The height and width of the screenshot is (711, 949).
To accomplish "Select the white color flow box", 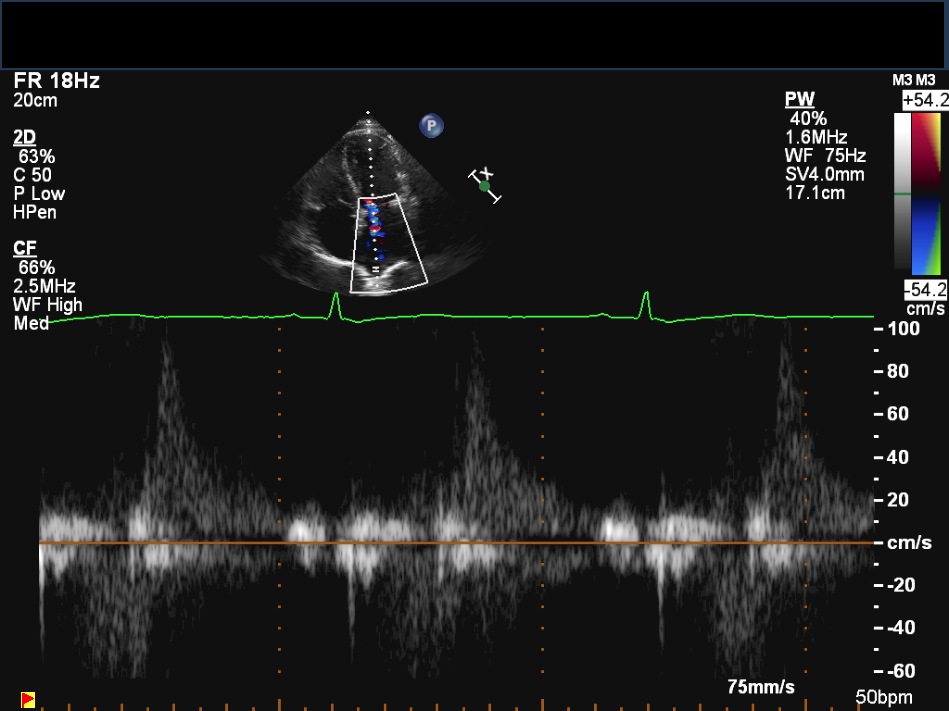I will point(390,242).
